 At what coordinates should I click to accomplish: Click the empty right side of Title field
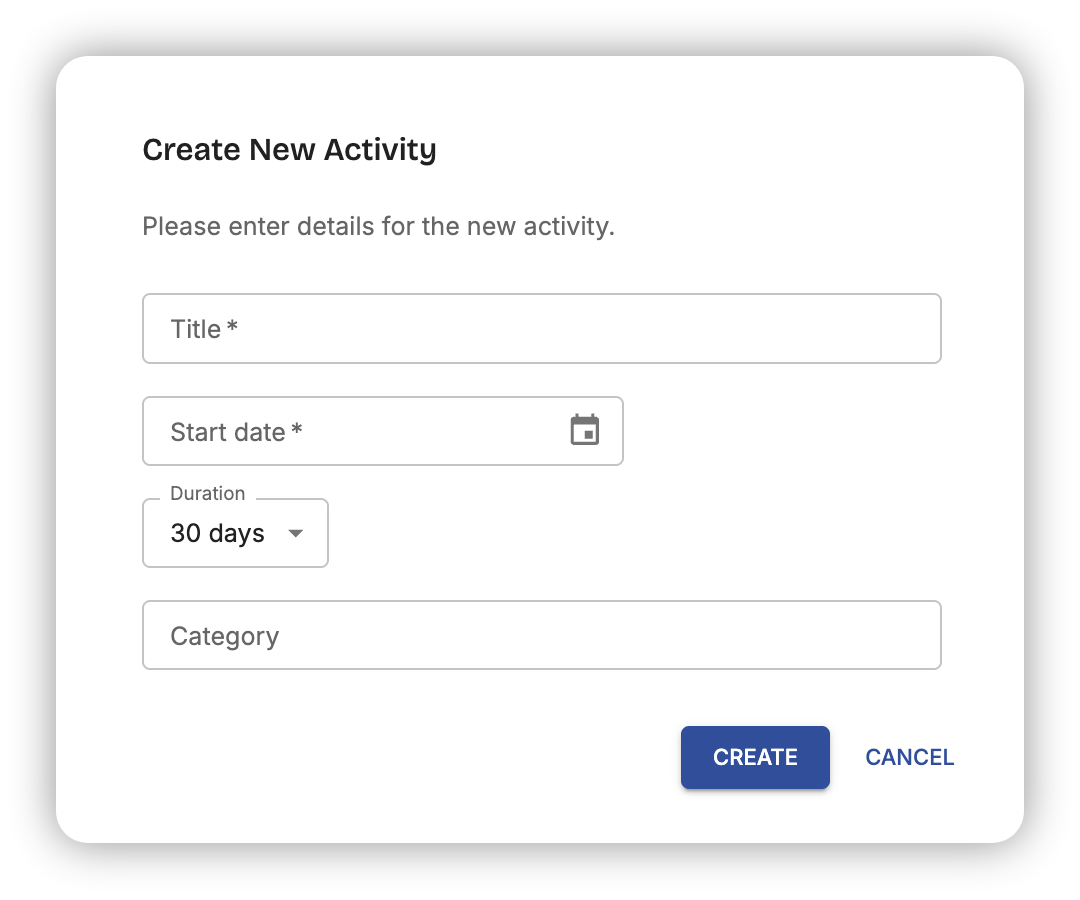coord(800,329)
